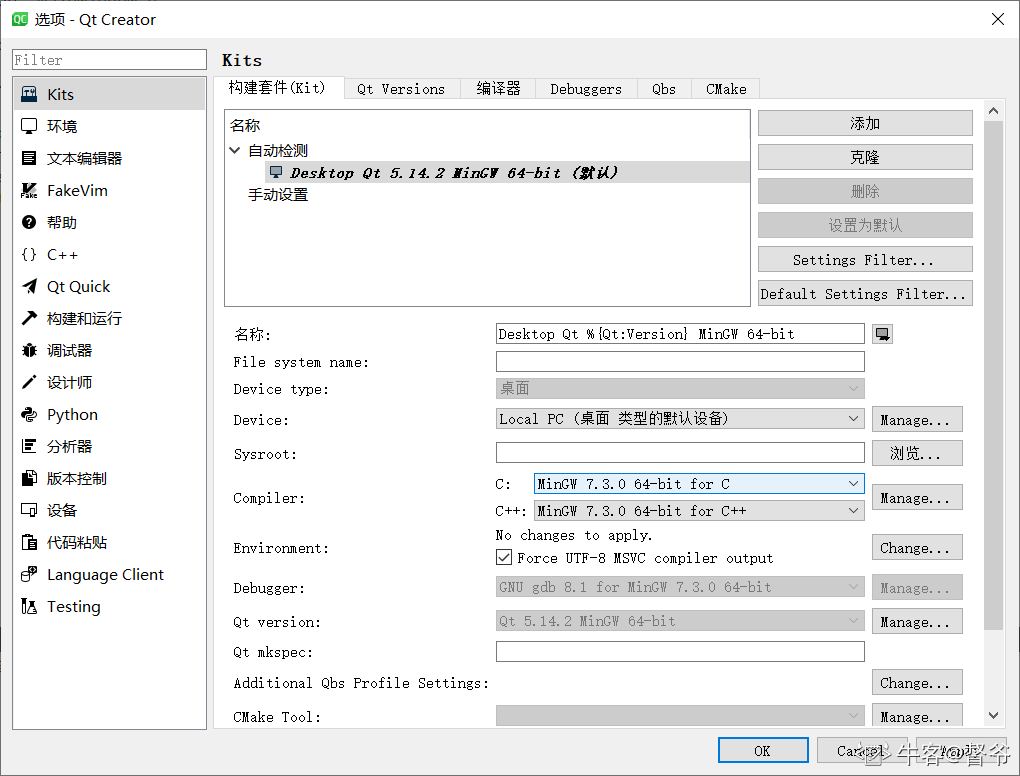Click the Qt Creator logo in title bar
Screen dimensions: 1020x776
click(x=20, y=20)
